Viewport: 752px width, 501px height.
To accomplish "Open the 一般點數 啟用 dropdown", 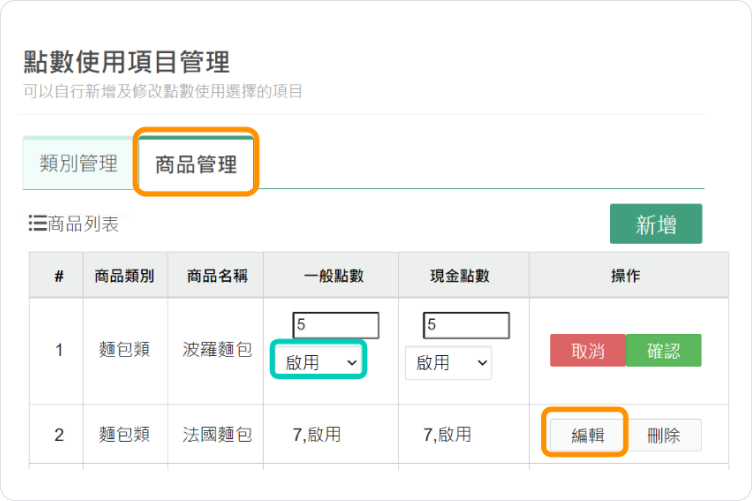I will click(319, 362).
